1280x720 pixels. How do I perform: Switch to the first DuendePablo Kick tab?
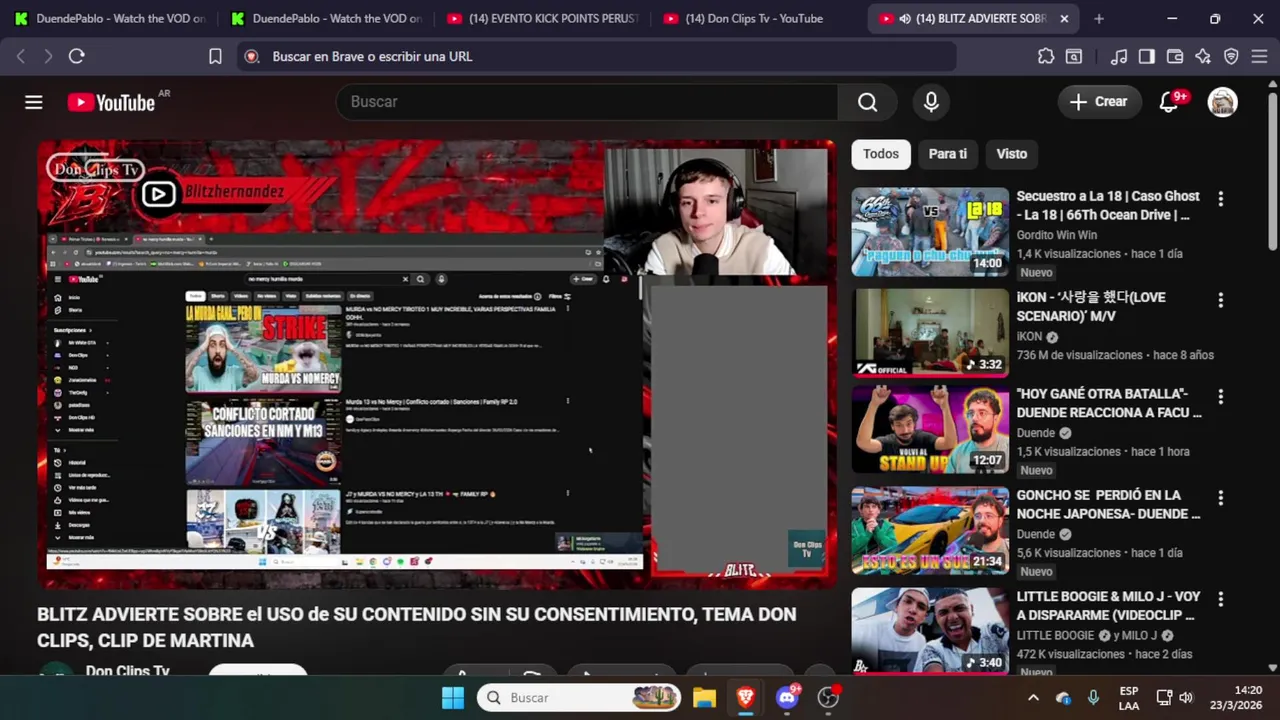click(x=110, y=18)
